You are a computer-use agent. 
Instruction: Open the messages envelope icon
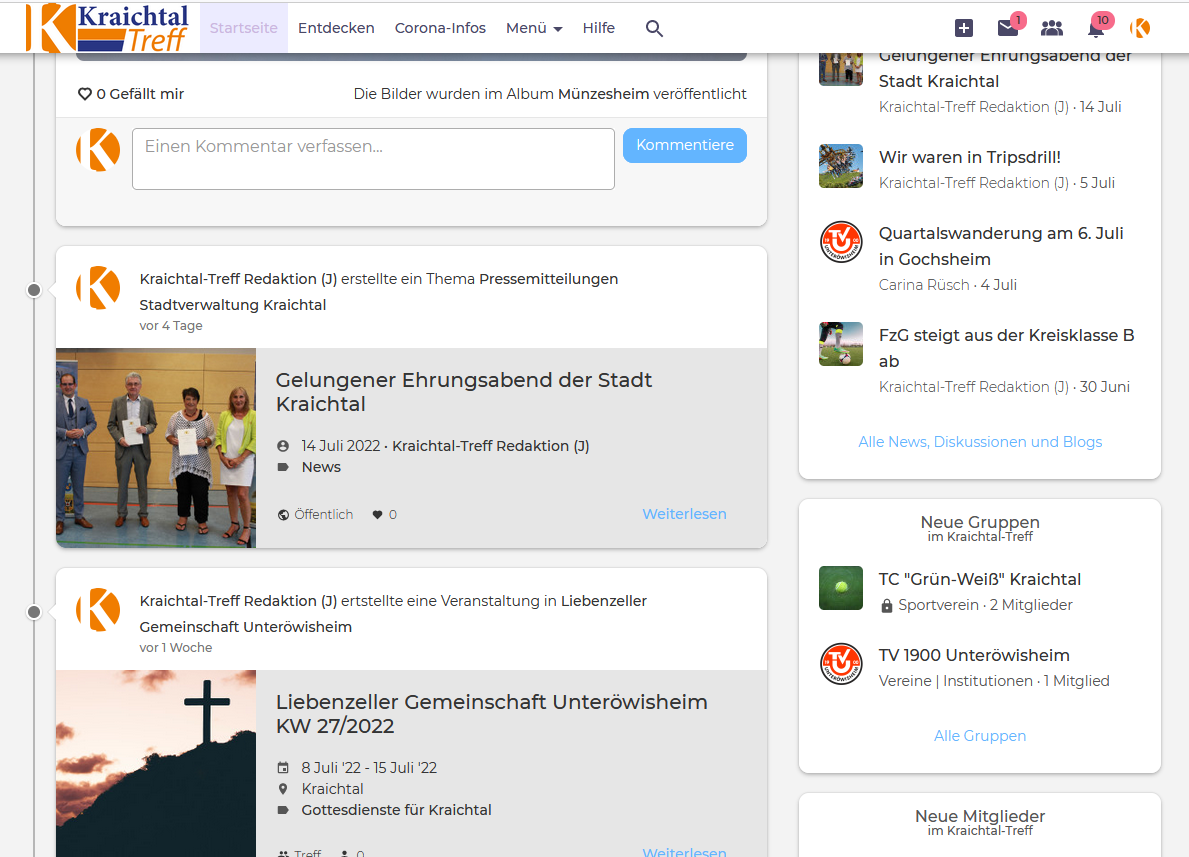pos(1008,28)
